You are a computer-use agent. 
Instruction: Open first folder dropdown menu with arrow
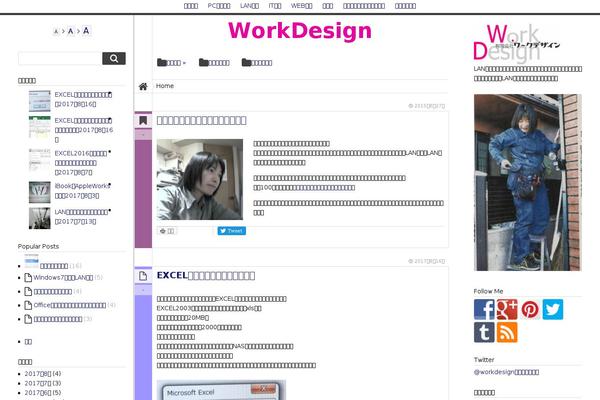click(x=171, y=63)
